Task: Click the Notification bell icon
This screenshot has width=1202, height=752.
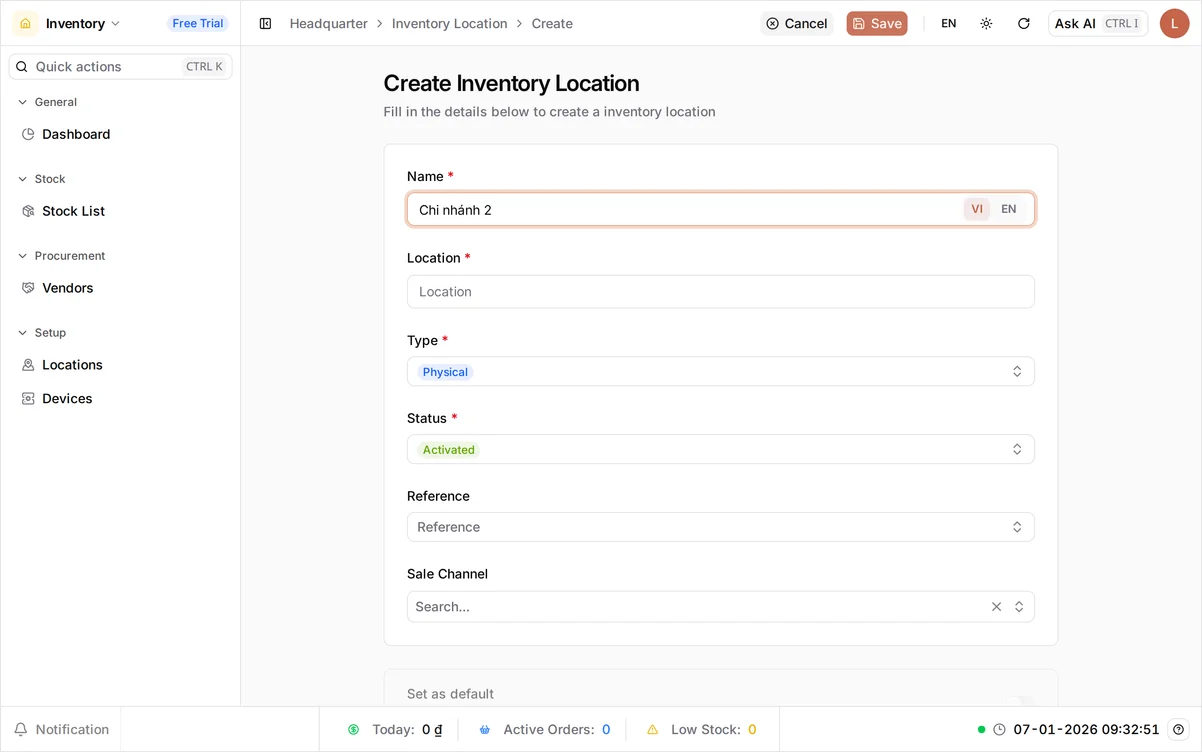Action: pyautogui.click(x=21, y=729)
